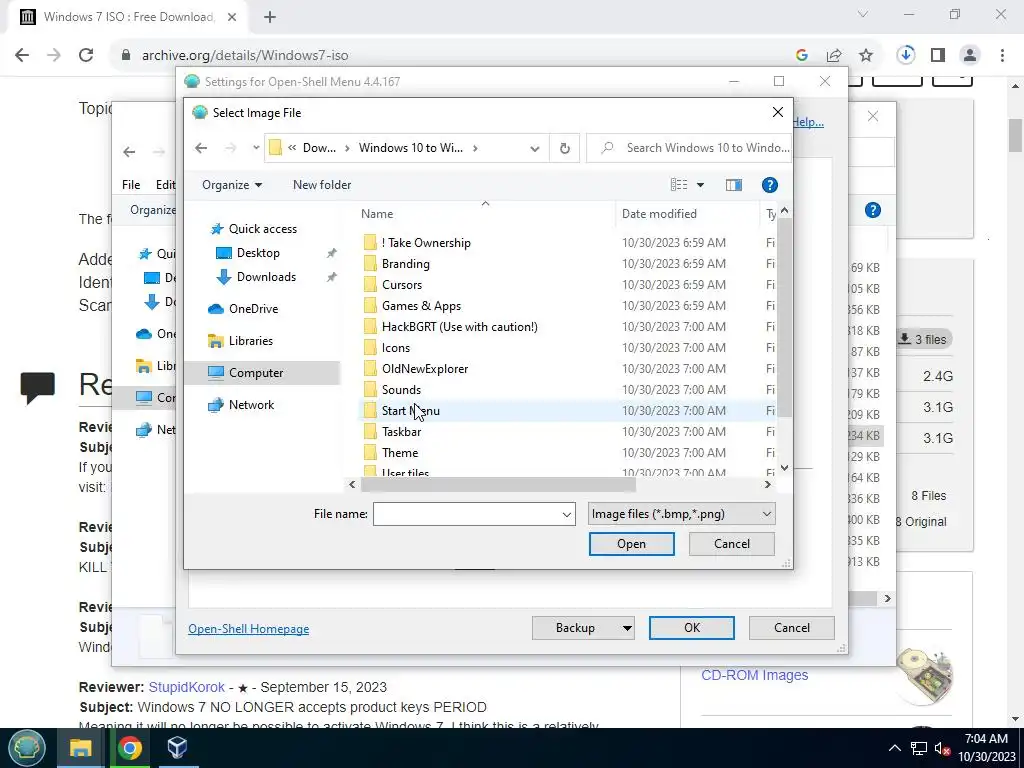
Task: Open Chrome three-dot menu
Action: 1002,56
